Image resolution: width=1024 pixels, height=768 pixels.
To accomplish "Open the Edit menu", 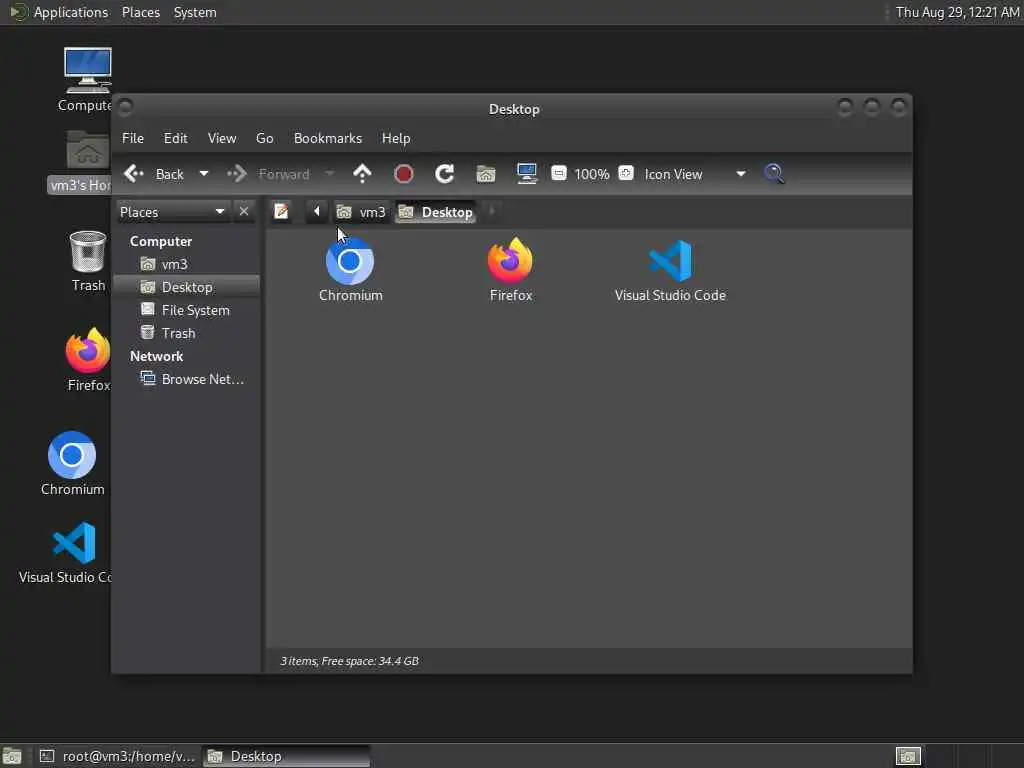I will pyautogui.click(x=175, y=138).
